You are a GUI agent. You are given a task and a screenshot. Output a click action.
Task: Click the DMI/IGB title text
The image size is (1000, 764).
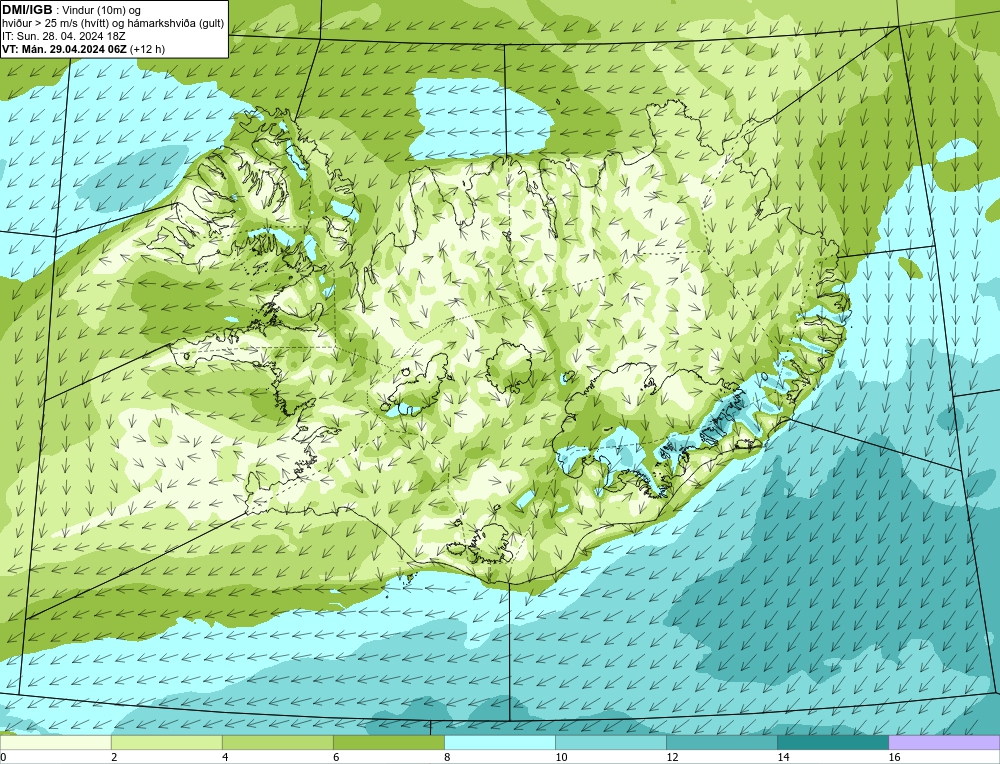(28, 10)
